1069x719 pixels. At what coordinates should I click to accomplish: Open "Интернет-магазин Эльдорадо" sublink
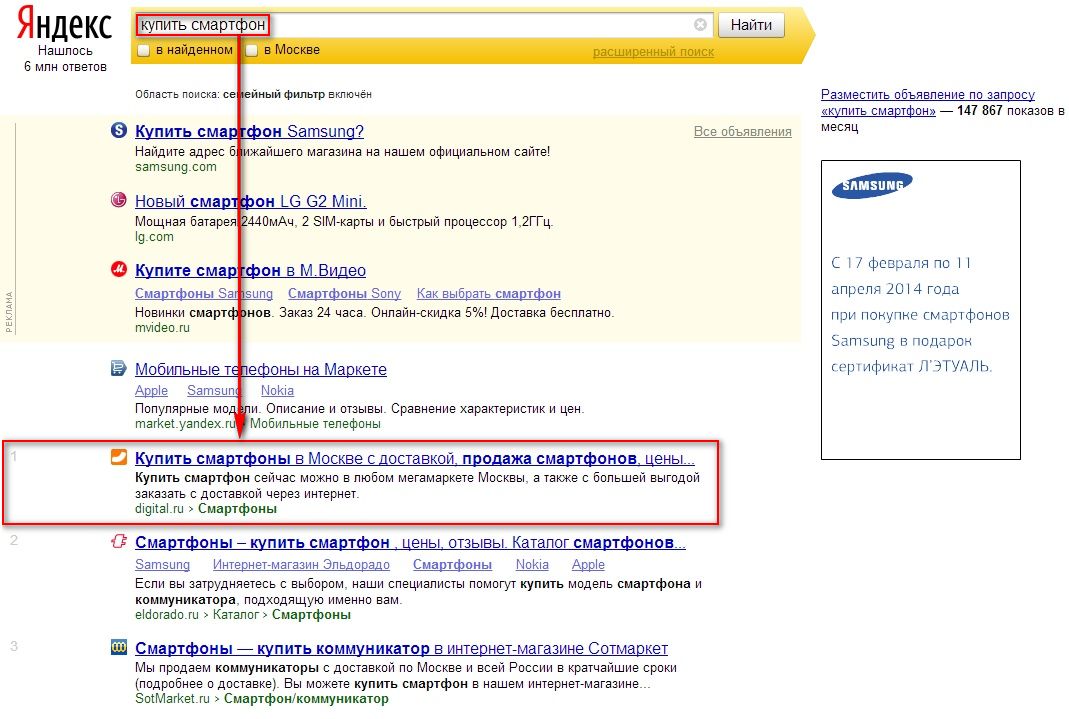(x=279, y=565)
